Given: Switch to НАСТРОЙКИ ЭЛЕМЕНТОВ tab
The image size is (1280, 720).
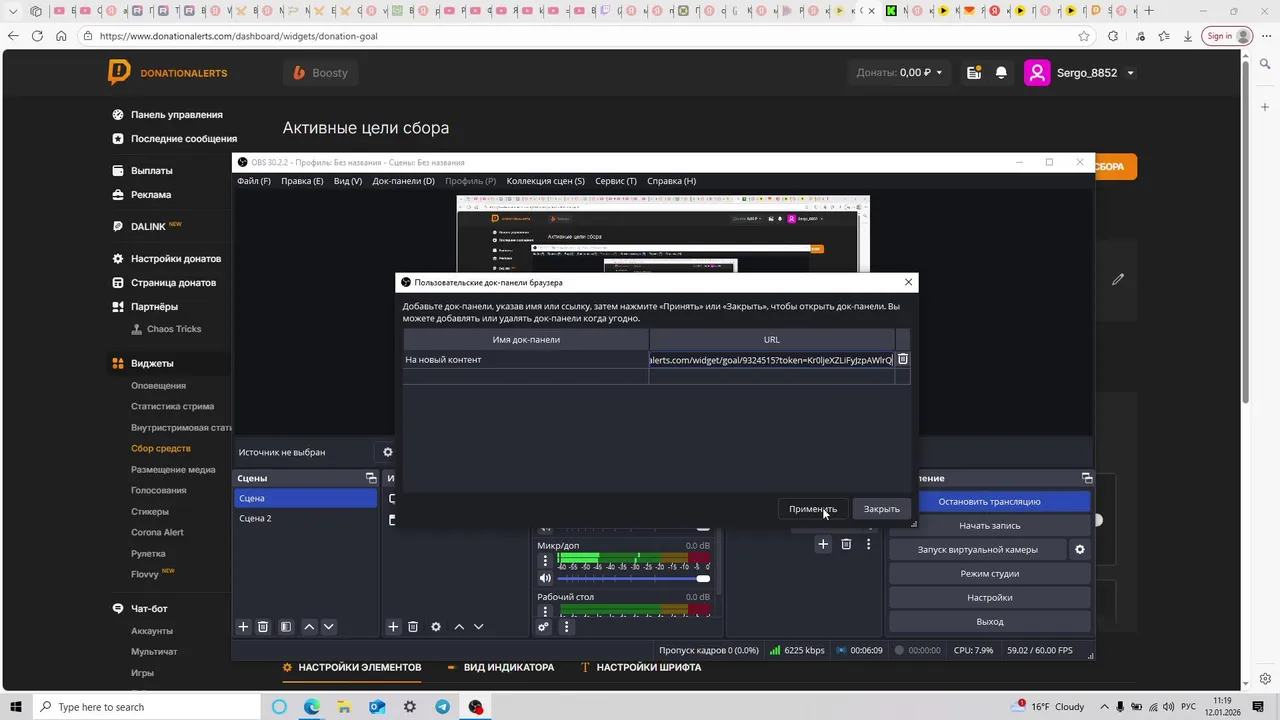Looking at the screenshot, I should [351, 667].
